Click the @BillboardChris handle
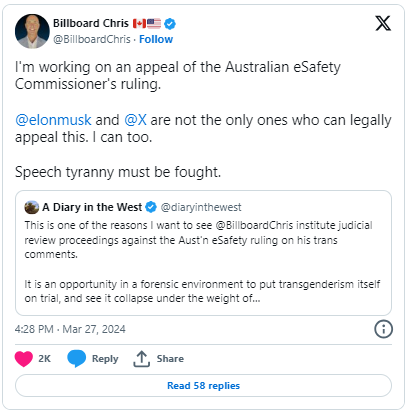Screen dimensions: 410x412 (x=92, y=39)
